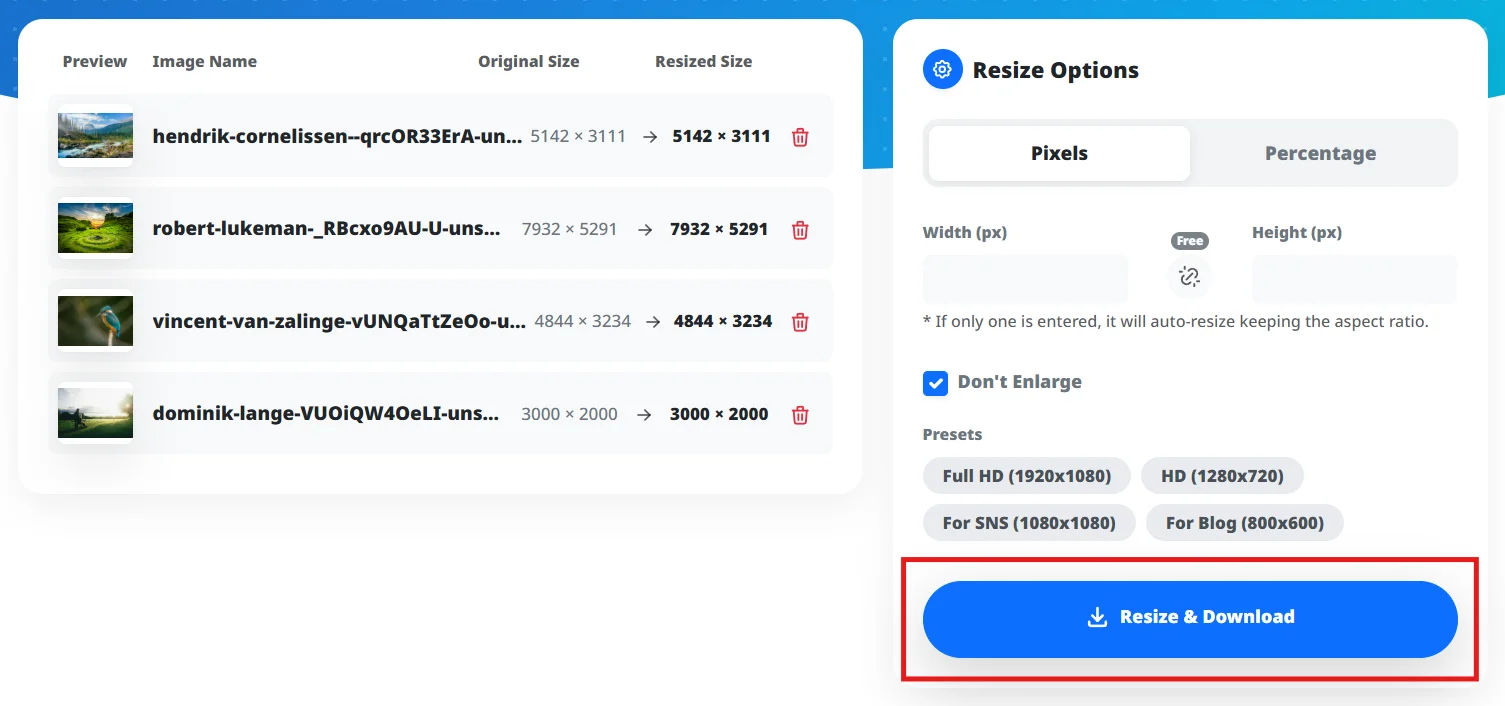
Task: Click the Don't Enlarge label text
Action: pos(1019,382)
